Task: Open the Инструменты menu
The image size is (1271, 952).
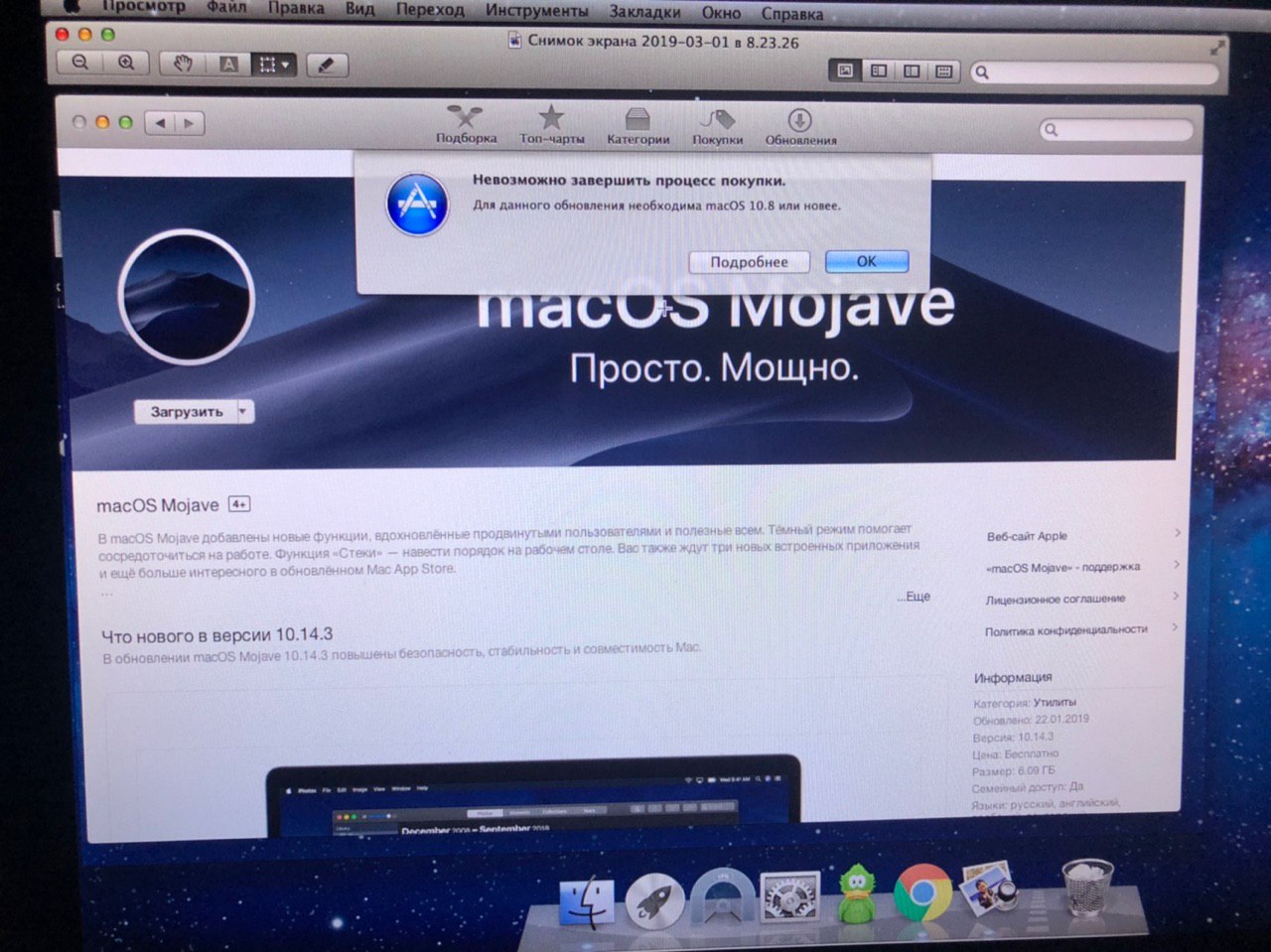Action: pyautogui.click(x=536, y=11)
